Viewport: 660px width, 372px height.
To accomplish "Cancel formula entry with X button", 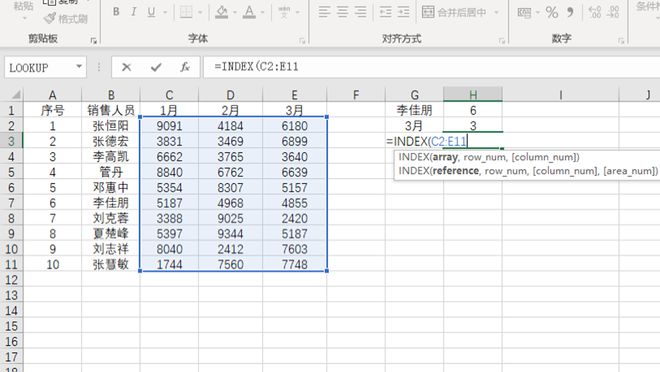I will 126,67.
